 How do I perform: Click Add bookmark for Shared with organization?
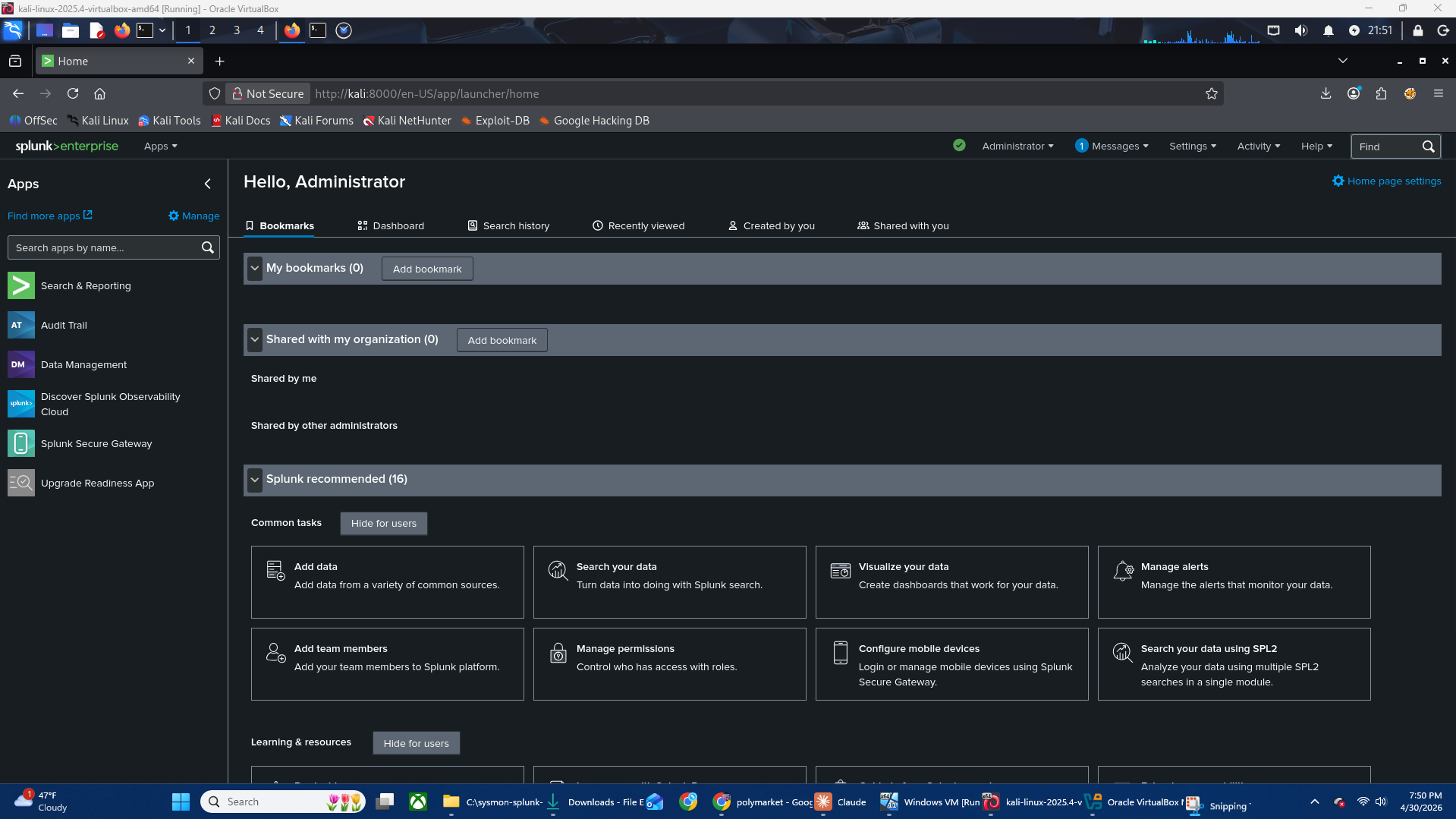coord(502,340)
